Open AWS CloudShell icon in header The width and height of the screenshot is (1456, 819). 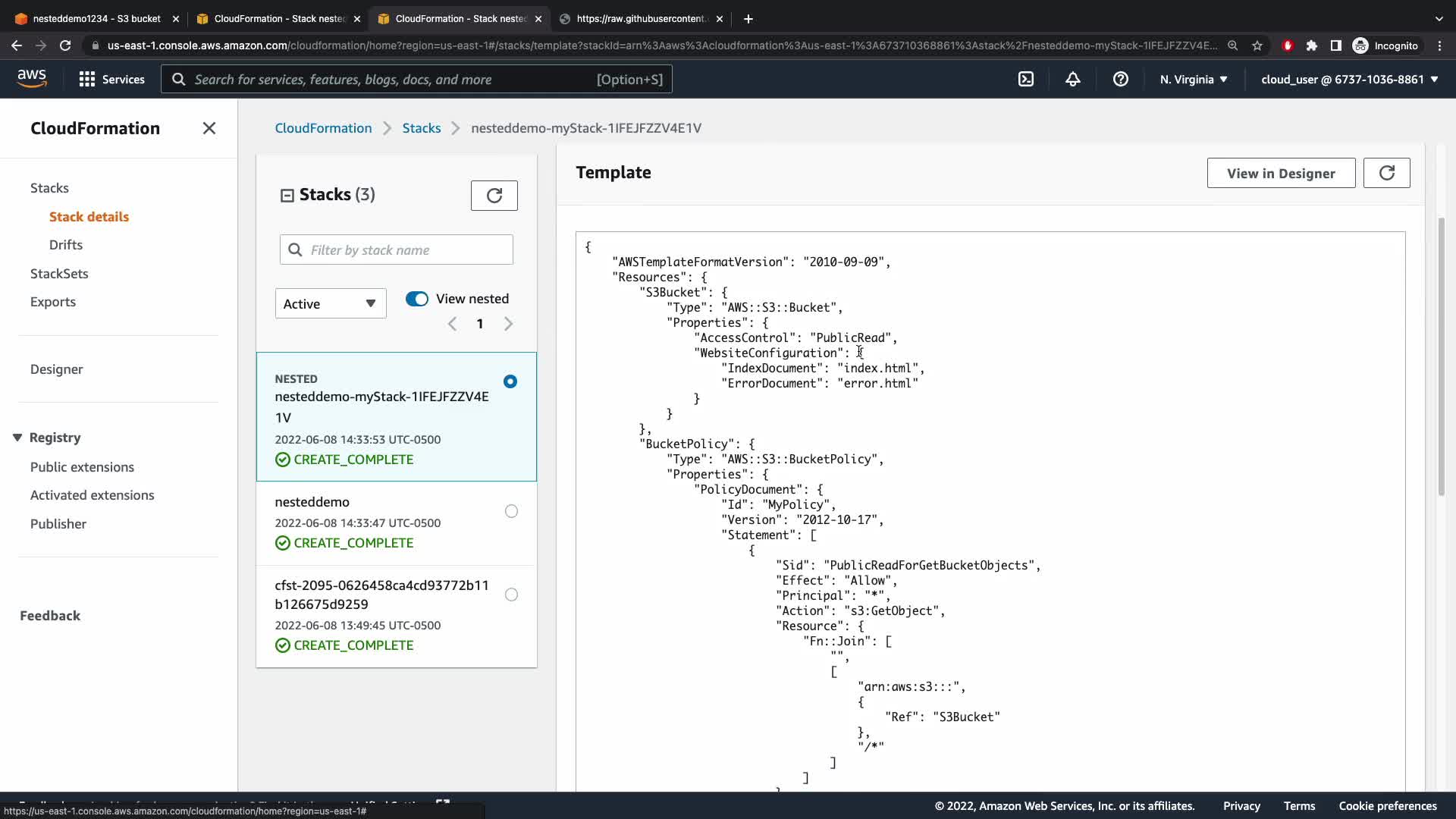[x=1025, y=79]
